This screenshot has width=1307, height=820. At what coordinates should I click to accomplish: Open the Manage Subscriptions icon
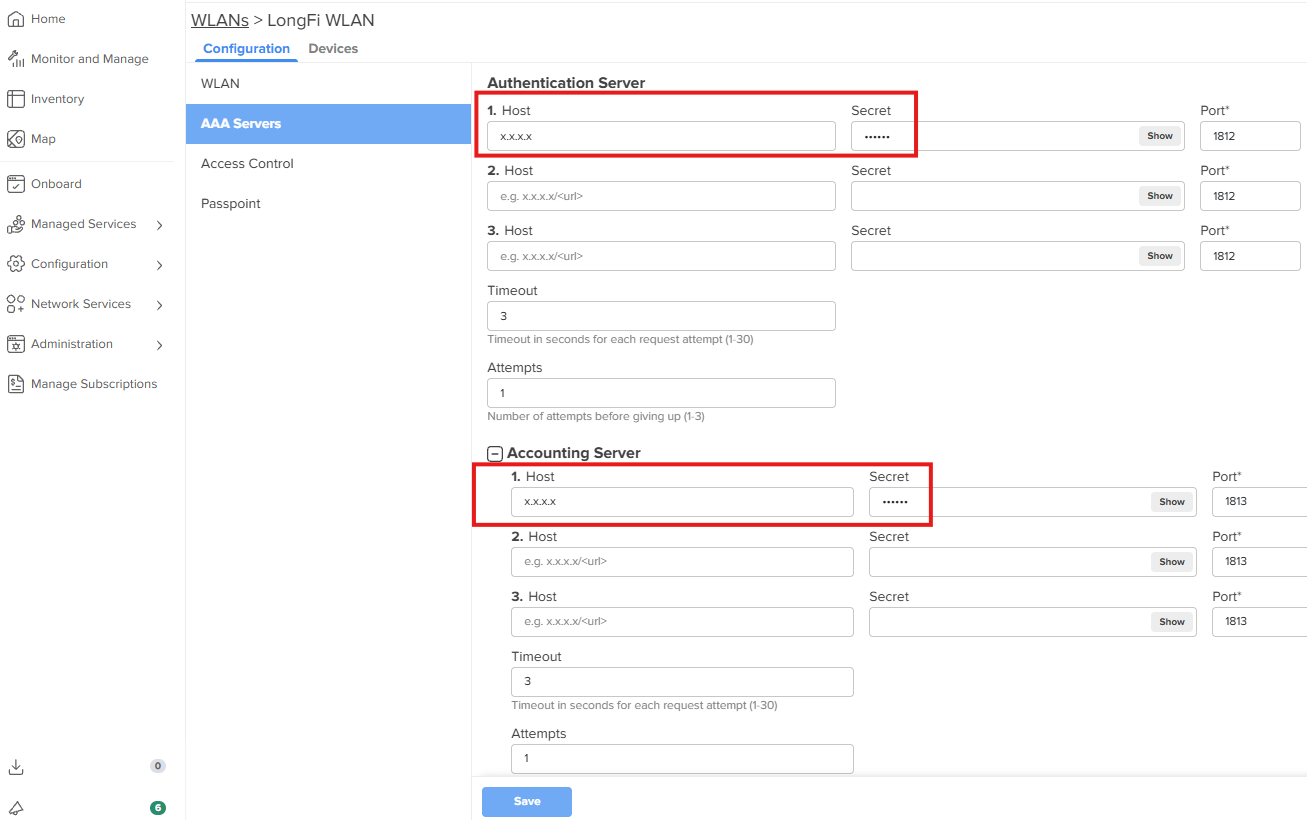click(x=15, y=384)
